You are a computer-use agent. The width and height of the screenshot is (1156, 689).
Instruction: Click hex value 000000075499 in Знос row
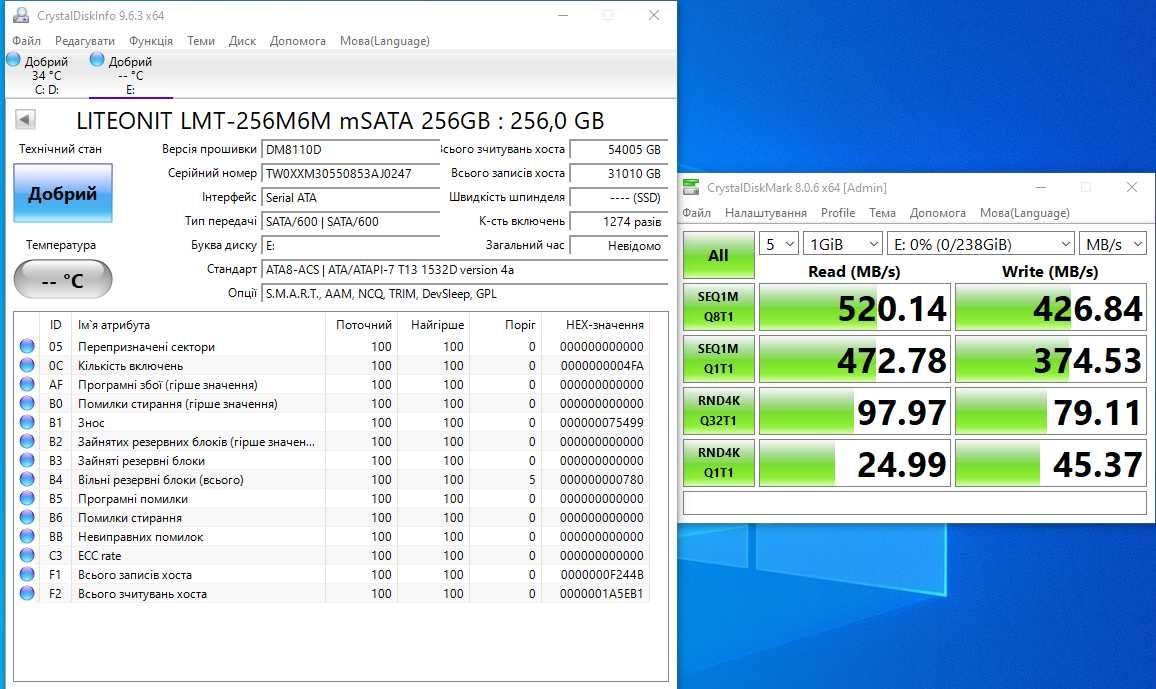click(x=602, y=423)
